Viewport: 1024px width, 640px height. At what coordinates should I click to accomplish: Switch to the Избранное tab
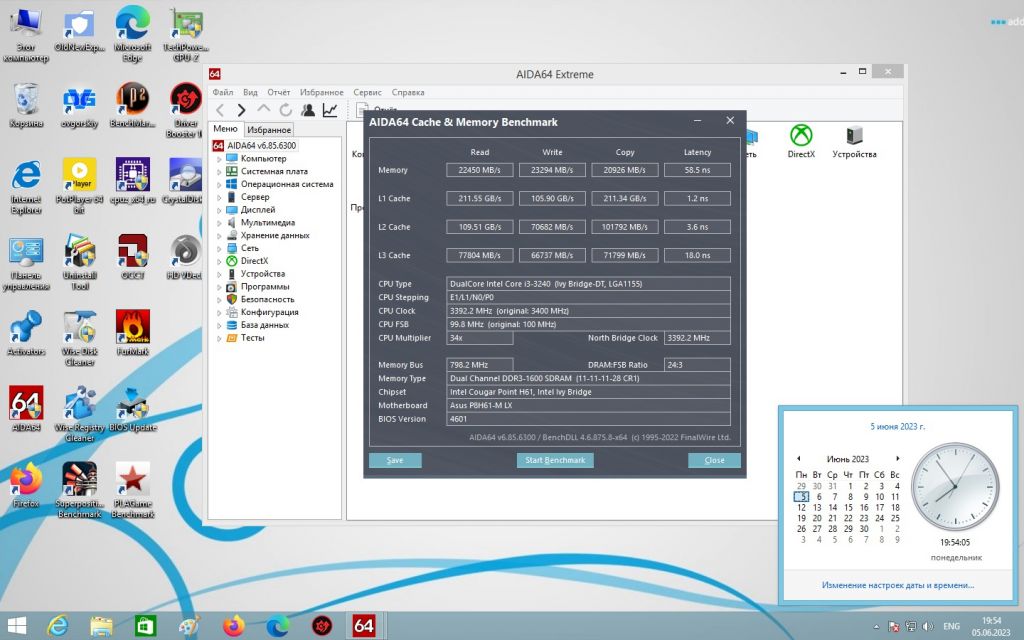pos(269,130)
